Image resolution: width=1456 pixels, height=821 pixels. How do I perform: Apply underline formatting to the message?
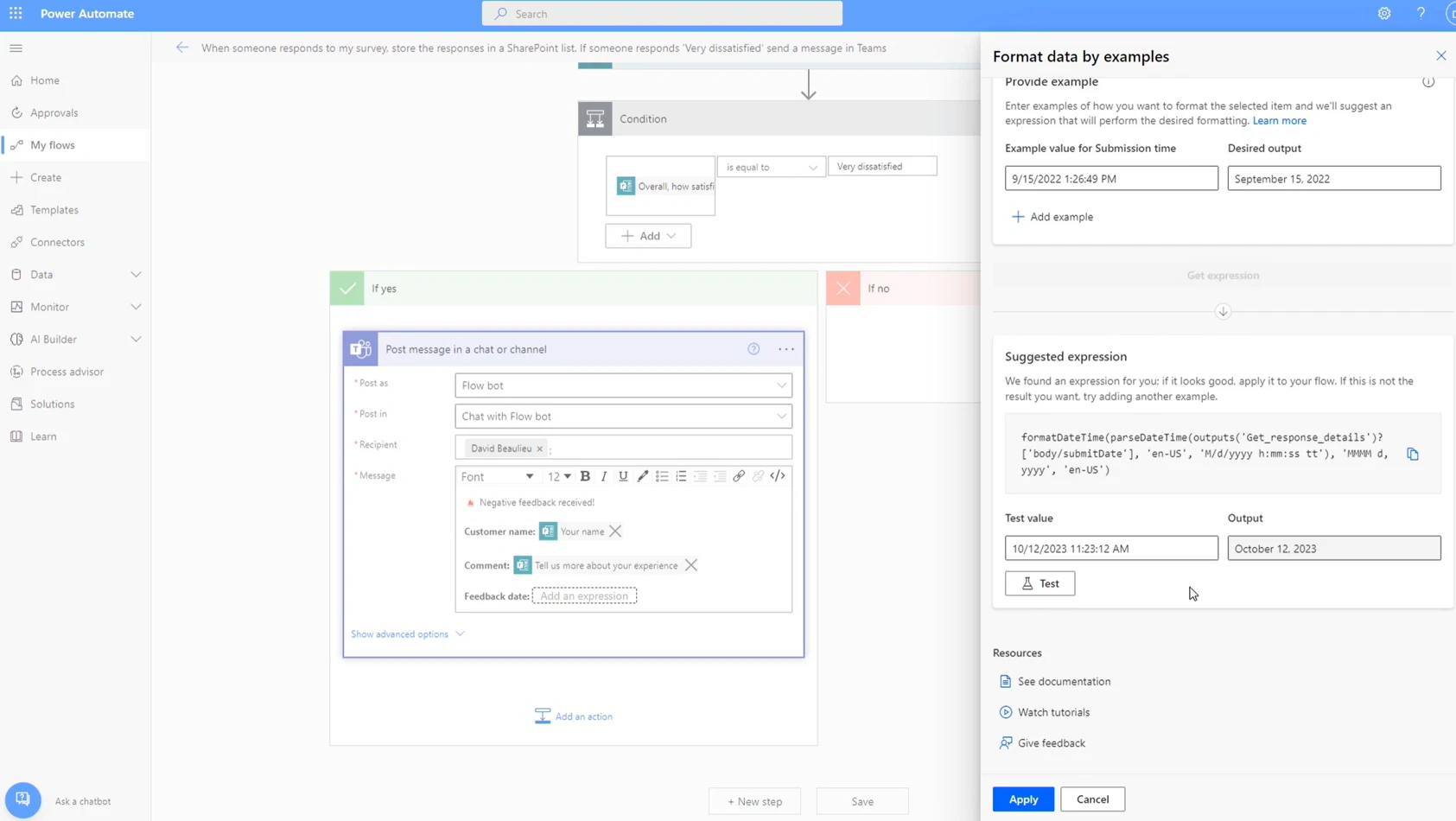tap(623, 476)
